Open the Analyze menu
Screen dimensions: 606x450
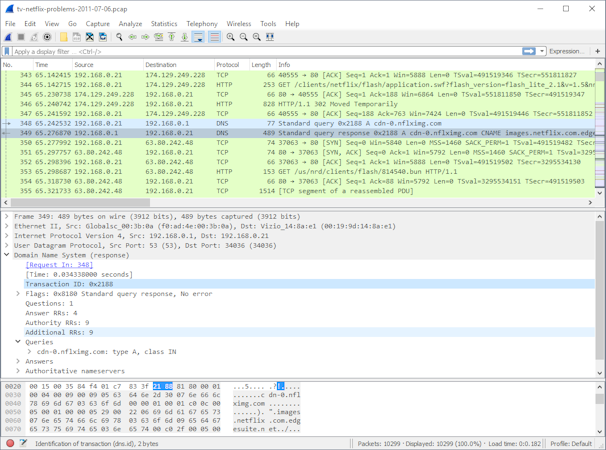(130, 24)
